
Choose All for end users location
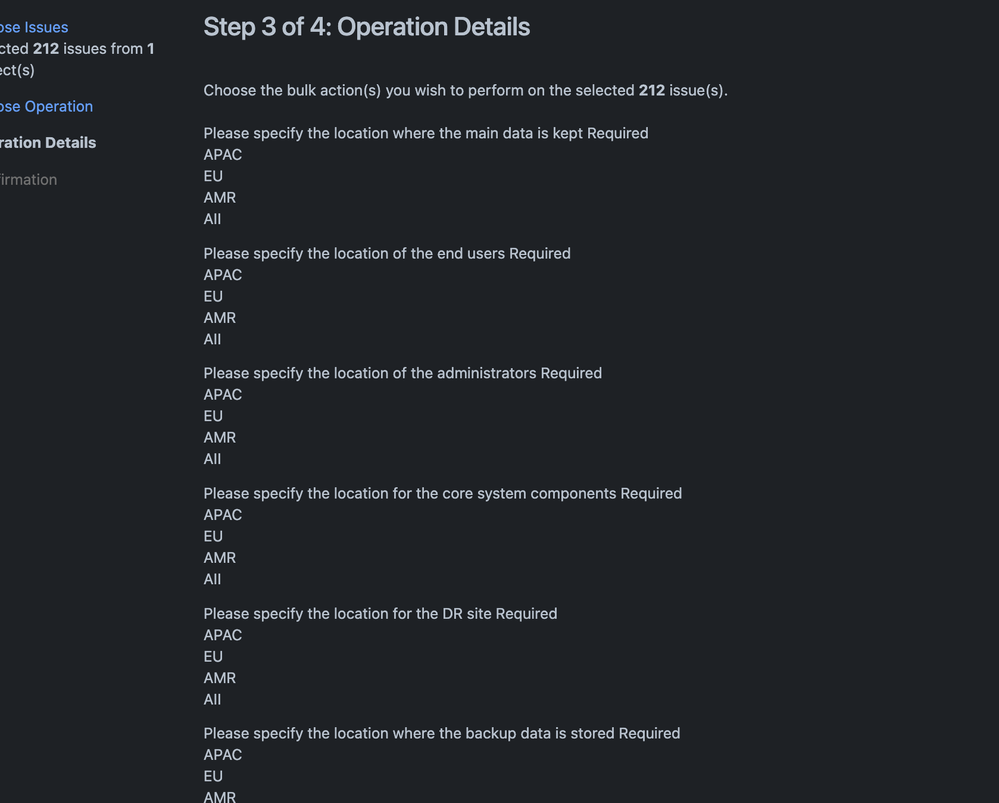tap(212, 339)
